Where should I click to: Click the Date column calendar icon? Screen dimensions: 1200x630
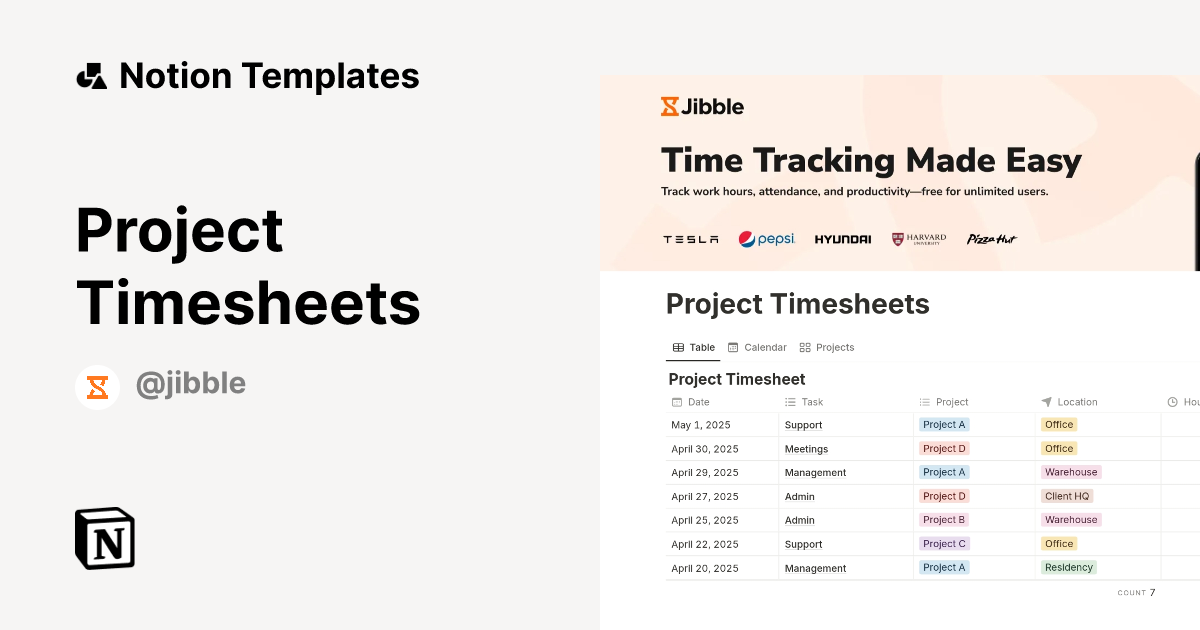[675, 401]
